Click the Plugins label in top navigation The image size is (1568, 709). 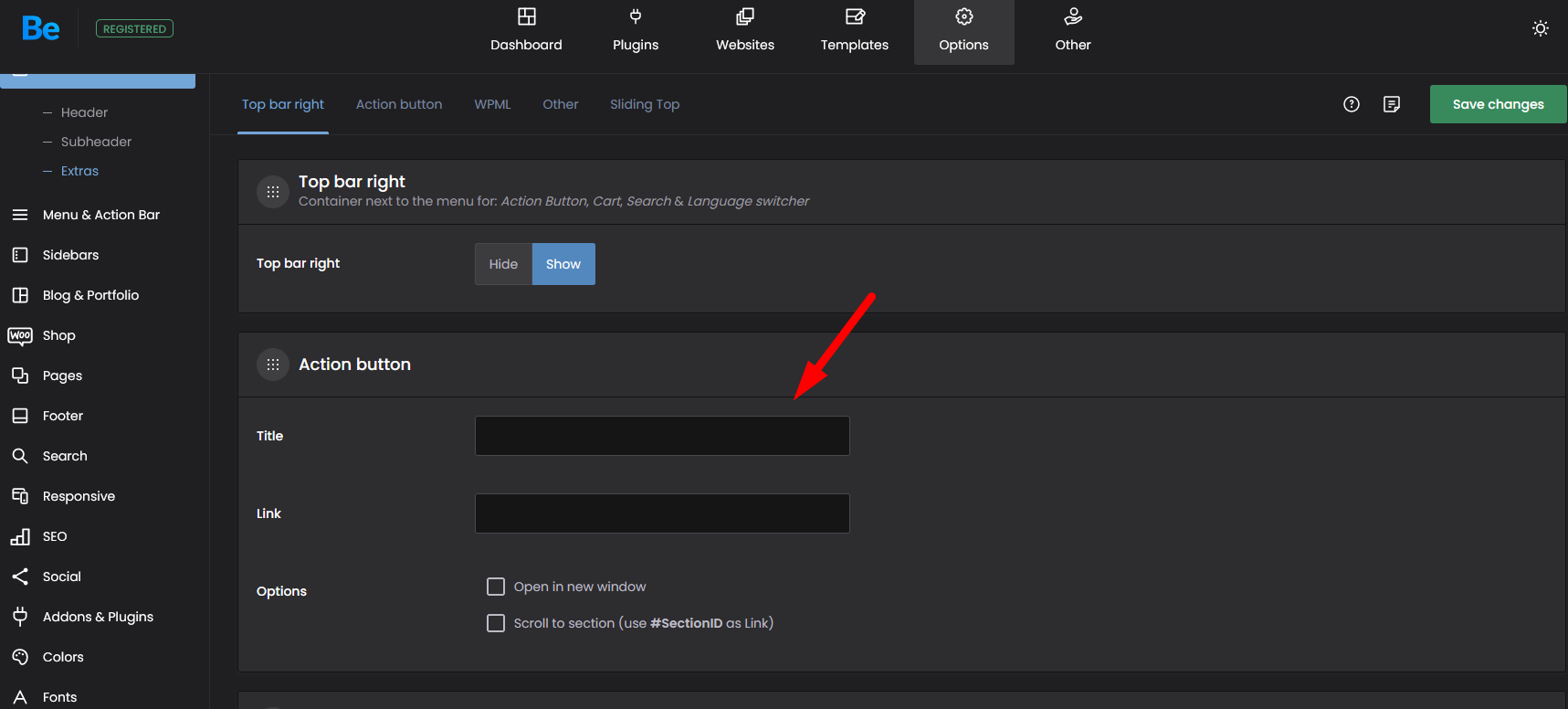click(636, 45)
